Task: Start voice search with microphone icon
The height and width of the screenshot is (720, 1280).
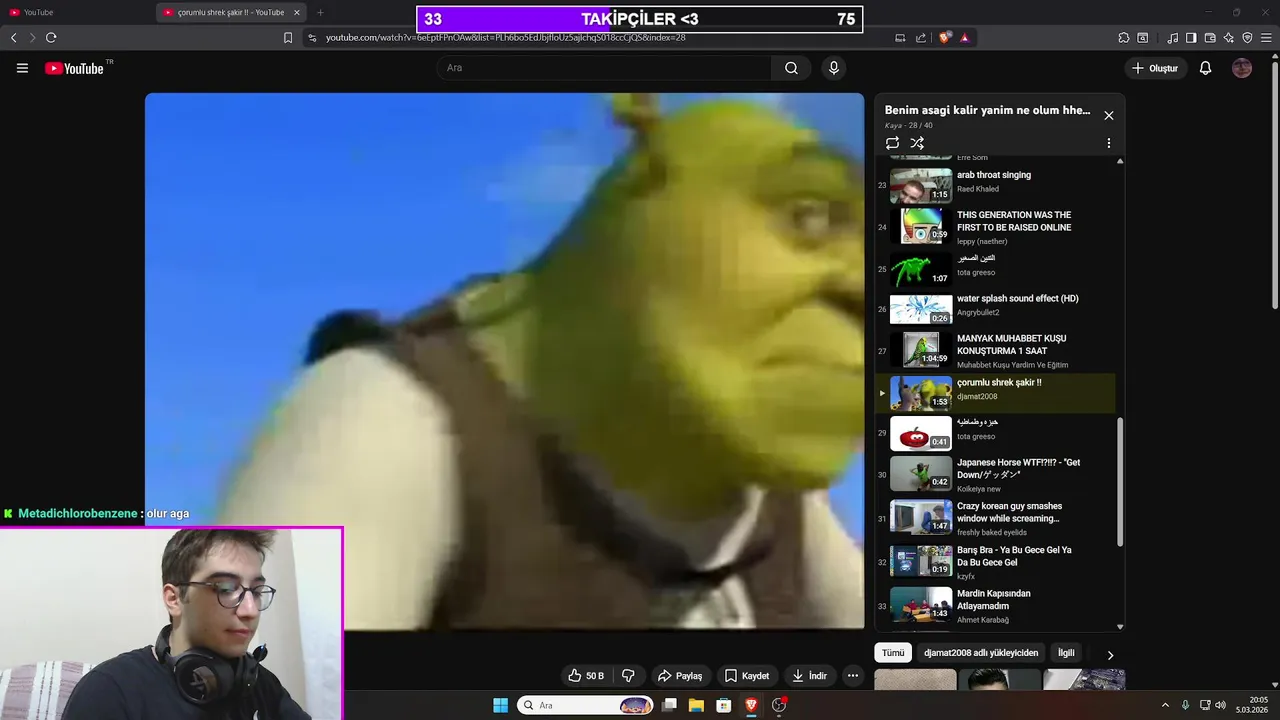Action: 833,68
